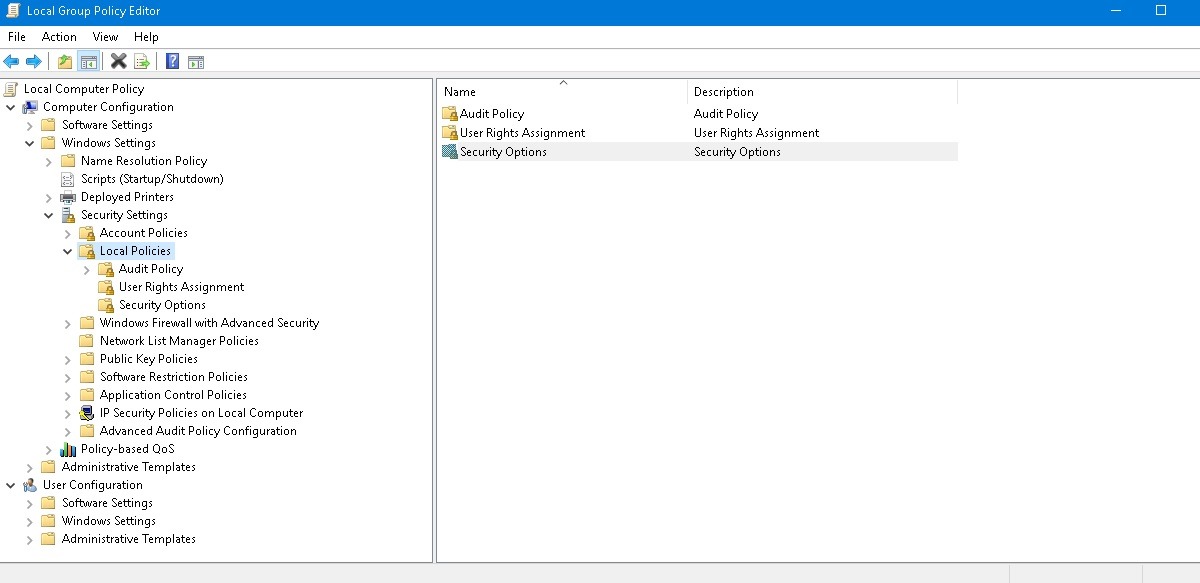Toggle the Show/Hide Console Tree icon
This screenshot has width=1200, height=583.
pos(87,61)
